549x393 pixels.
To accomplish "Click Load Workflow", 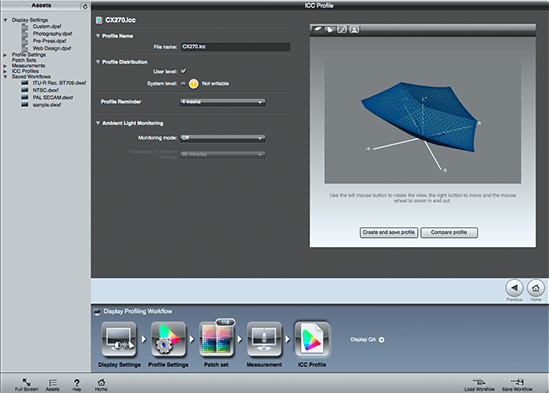I will (479, 385).
